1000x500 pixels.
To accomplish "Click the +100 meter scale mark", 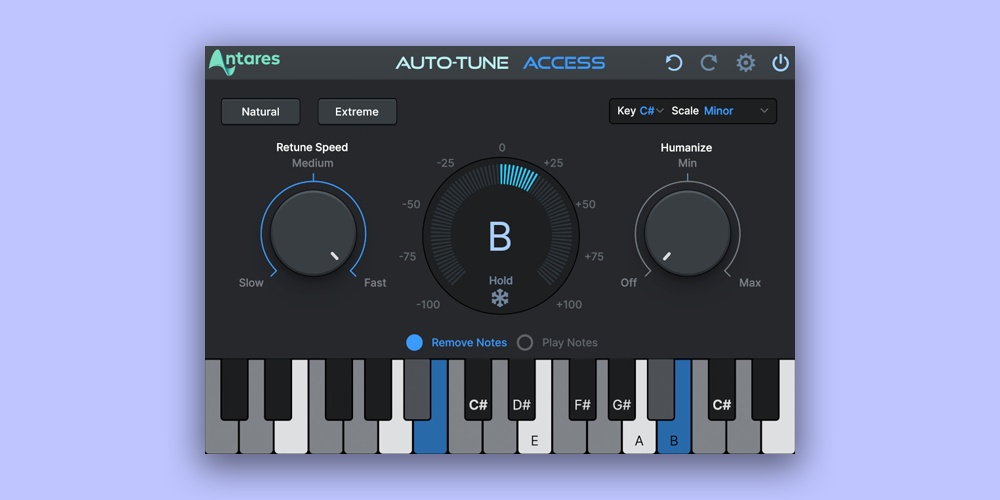I will 569,305.
